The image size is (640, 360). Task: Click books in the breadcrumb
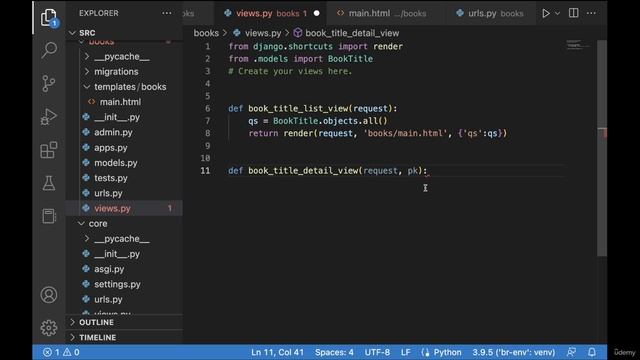coord(206,33)
